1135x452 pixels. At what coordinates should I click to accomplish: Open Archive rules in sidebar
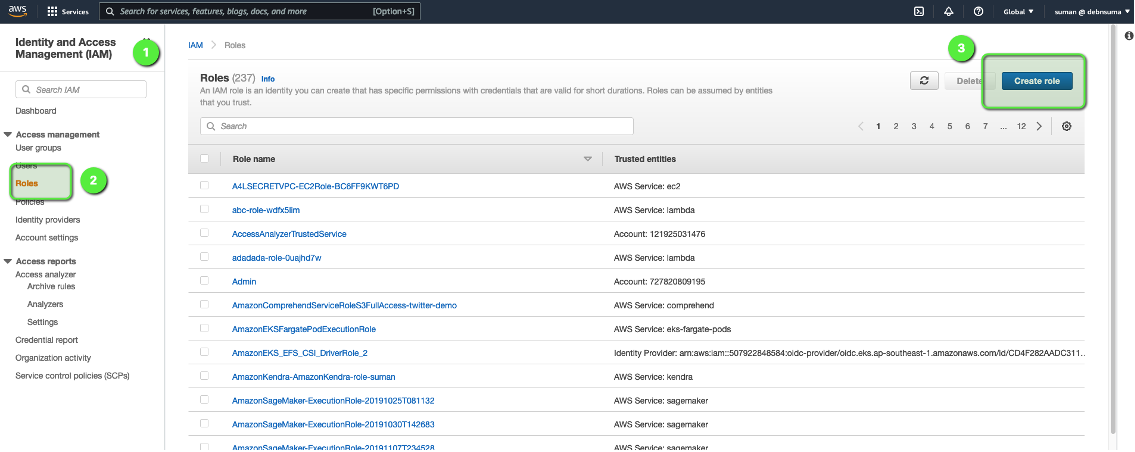pyautogui.click(x=51, y=286)
